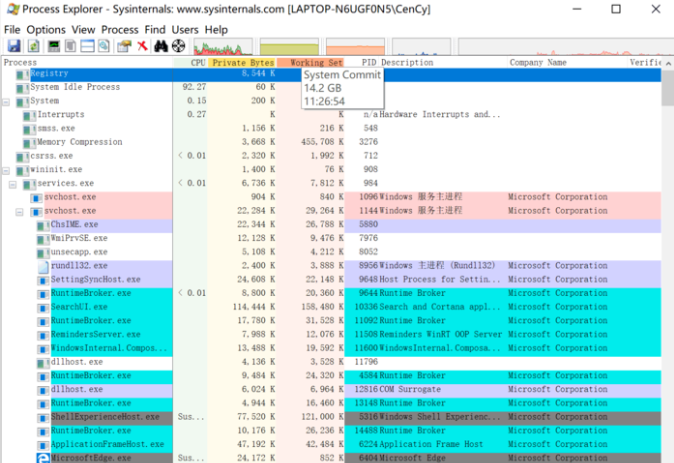
Task: Collapse the wininit.exe tree node
Action: pyautogui.click(x=6, y=170)
